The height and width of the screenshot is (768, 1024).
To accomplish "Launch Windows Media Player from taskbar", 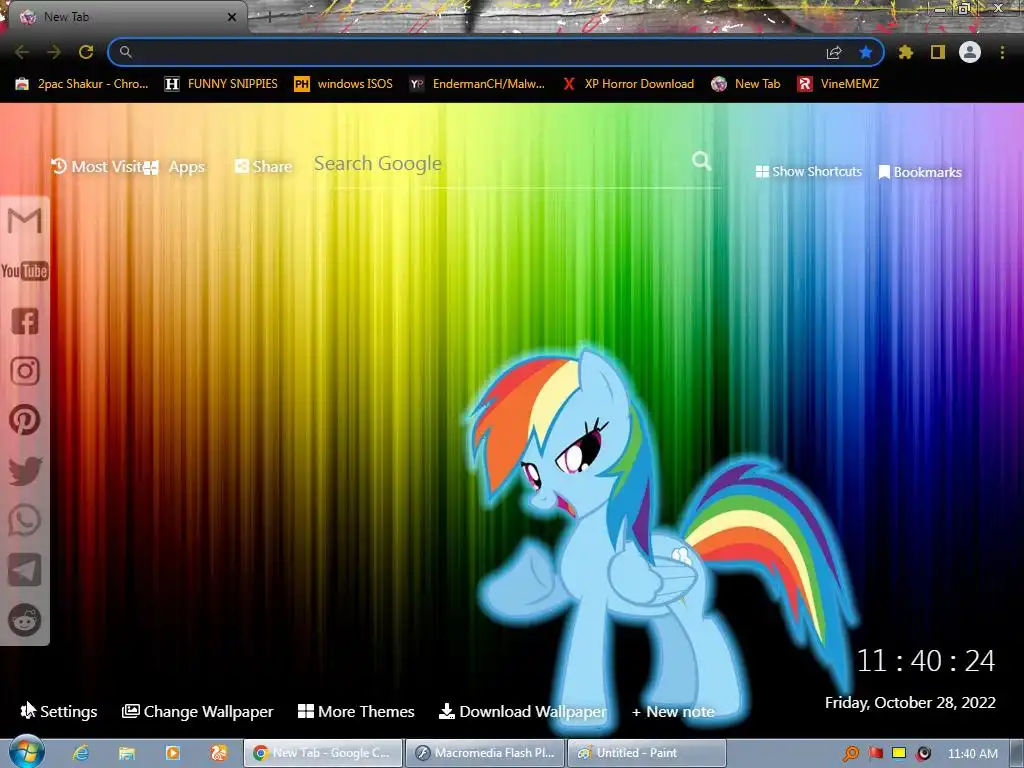I will tap(172, 753).
